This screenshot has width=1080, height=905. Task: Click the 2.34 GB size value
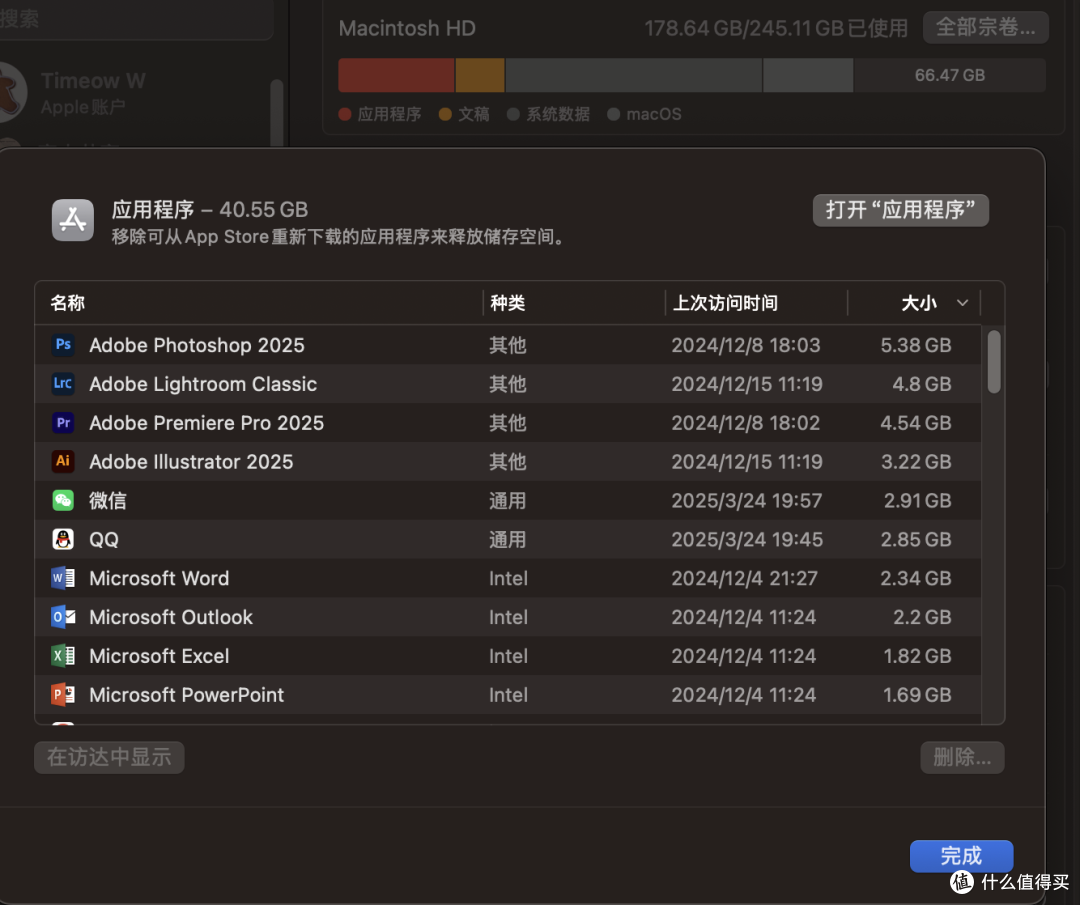pyautogui.click(x=915, y=579)
